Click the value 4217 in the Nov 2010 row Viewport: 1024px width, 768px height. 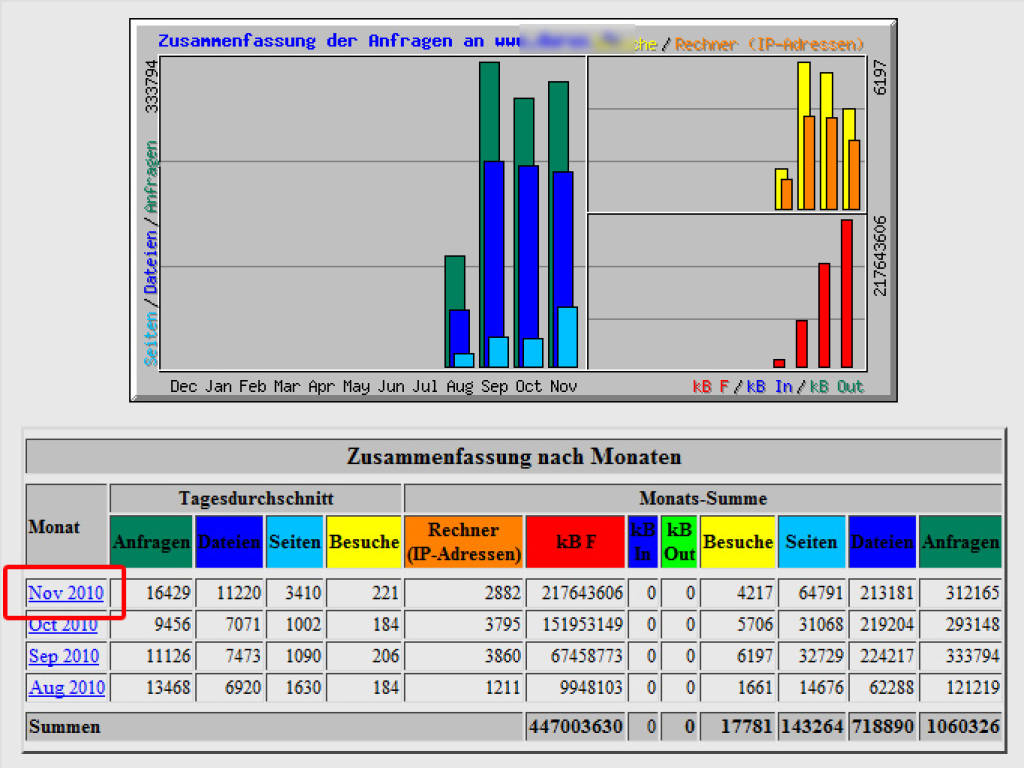pos(755,593)
